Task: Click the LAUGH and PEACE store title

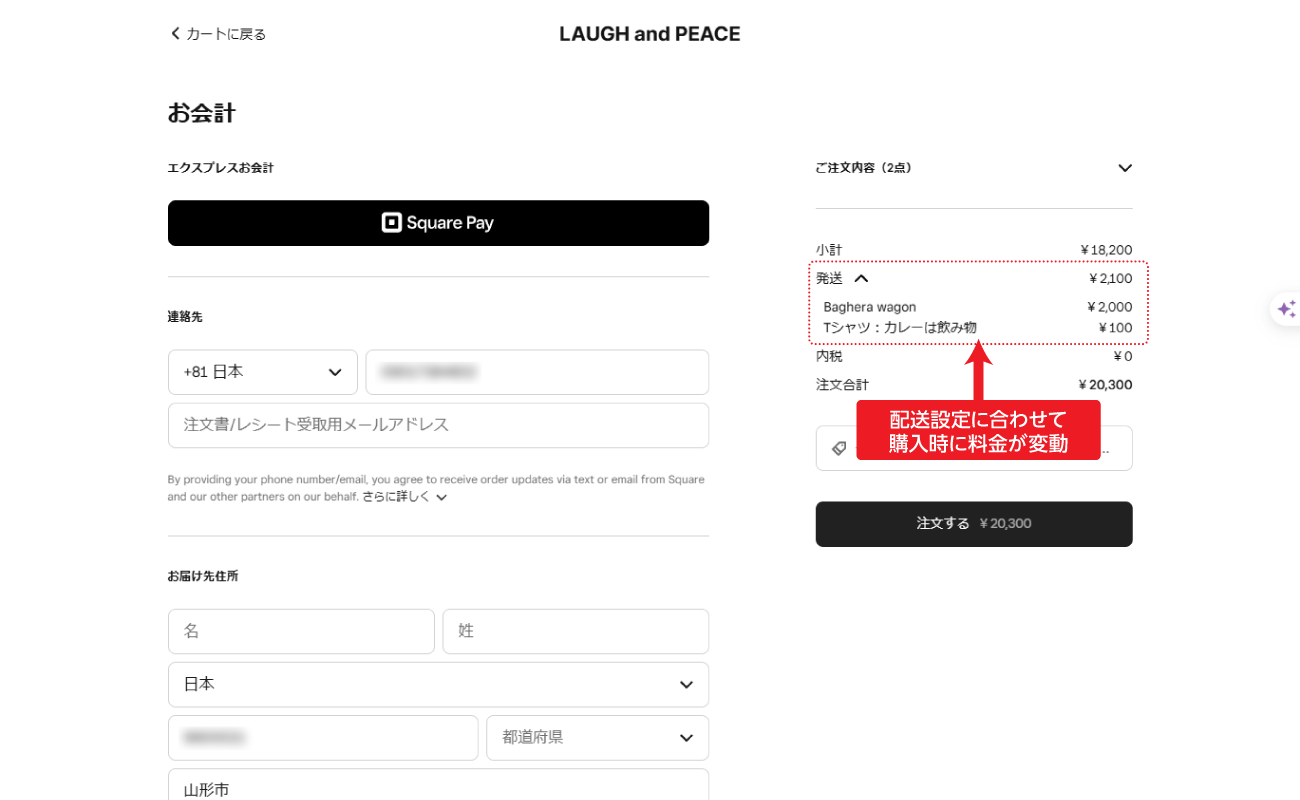Action: 650,34
